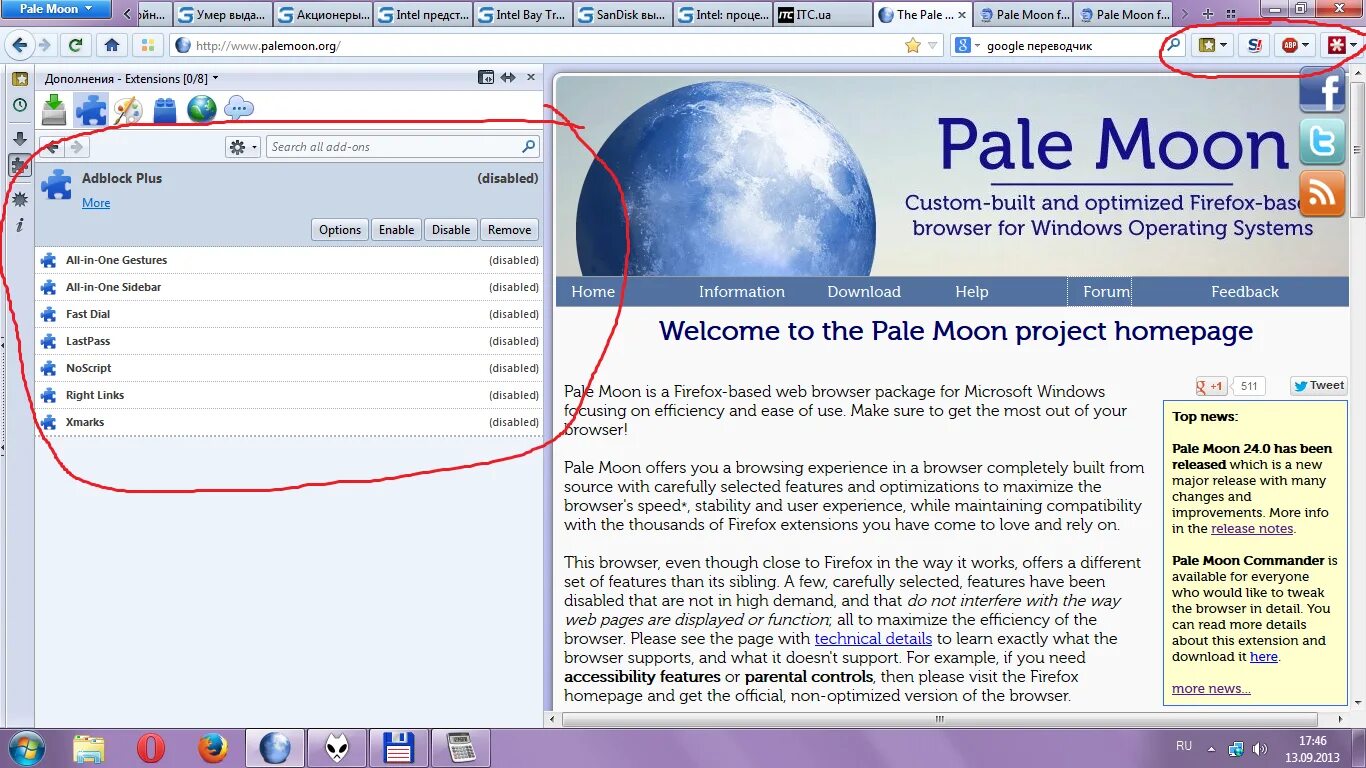This screenshot has width=1366, height=768.
Task: Click the Remove button for Adblock Plus
Action: pyautogui.click(x=509, y=230)
